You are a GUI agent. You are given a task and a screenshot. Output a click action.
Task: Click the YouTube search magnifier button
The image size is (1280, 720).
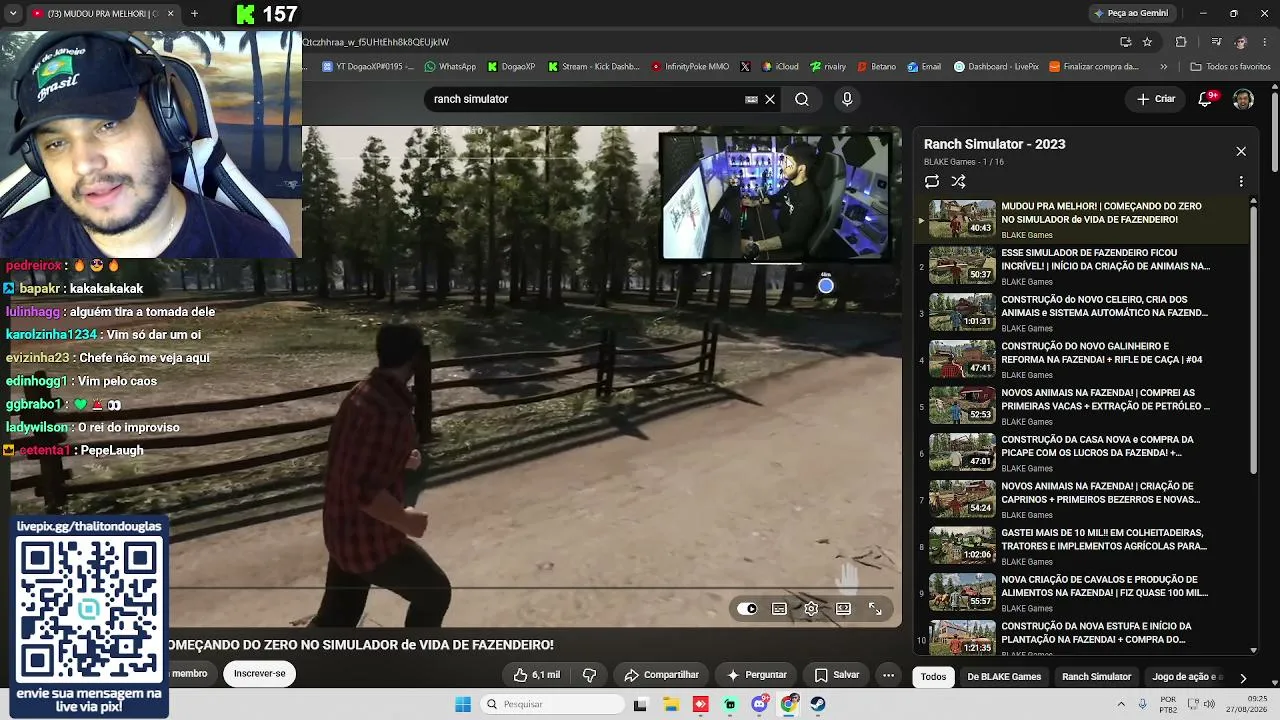coord(802,99)
